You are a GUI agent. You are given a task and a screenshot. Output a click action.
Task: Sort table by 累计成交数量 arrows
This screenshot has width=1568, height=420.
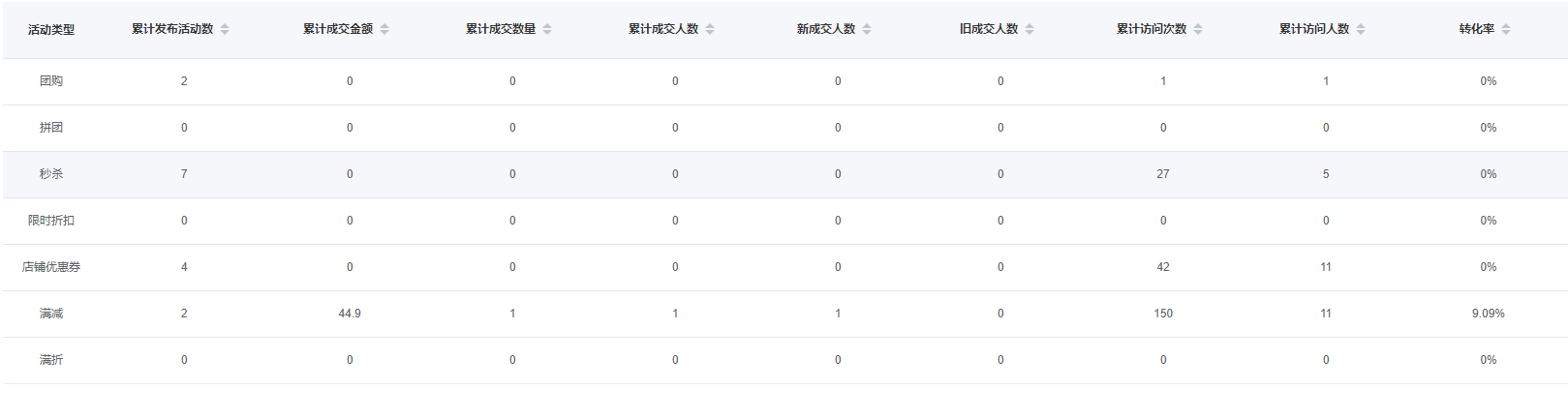click(547, 29)
